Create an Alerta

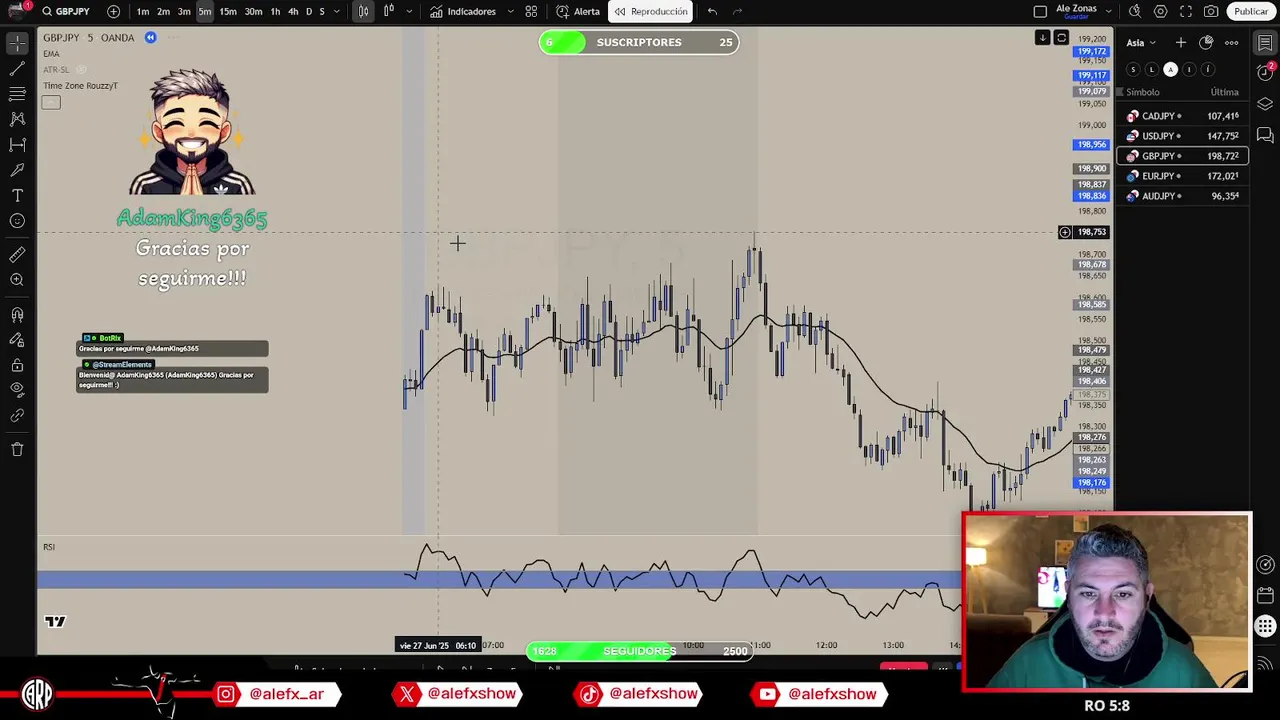point(578,12)
